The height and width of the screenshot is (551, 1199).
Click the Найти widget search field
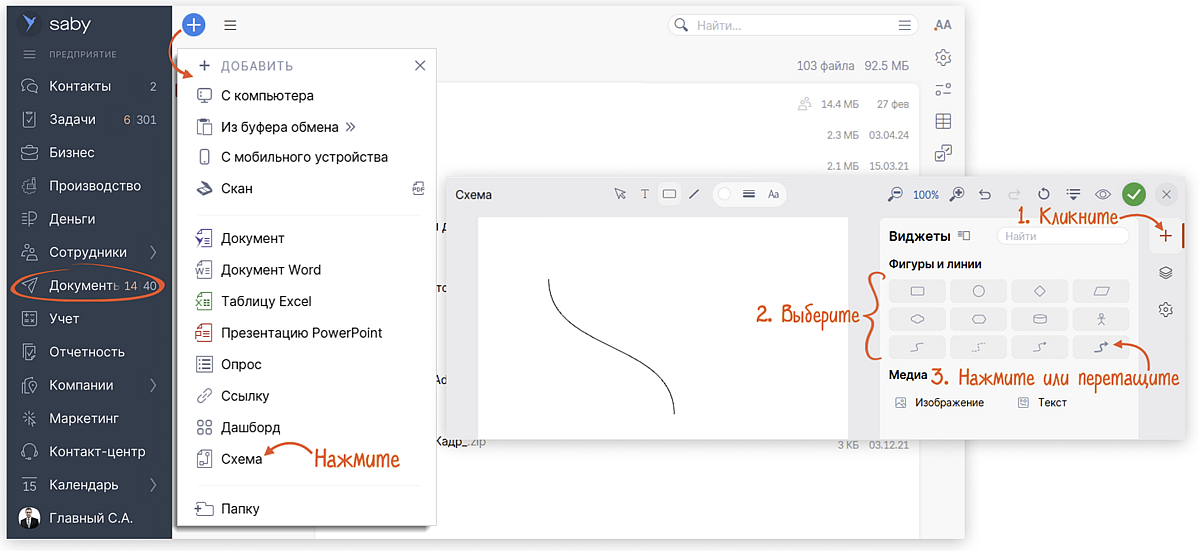(1062, 236)
